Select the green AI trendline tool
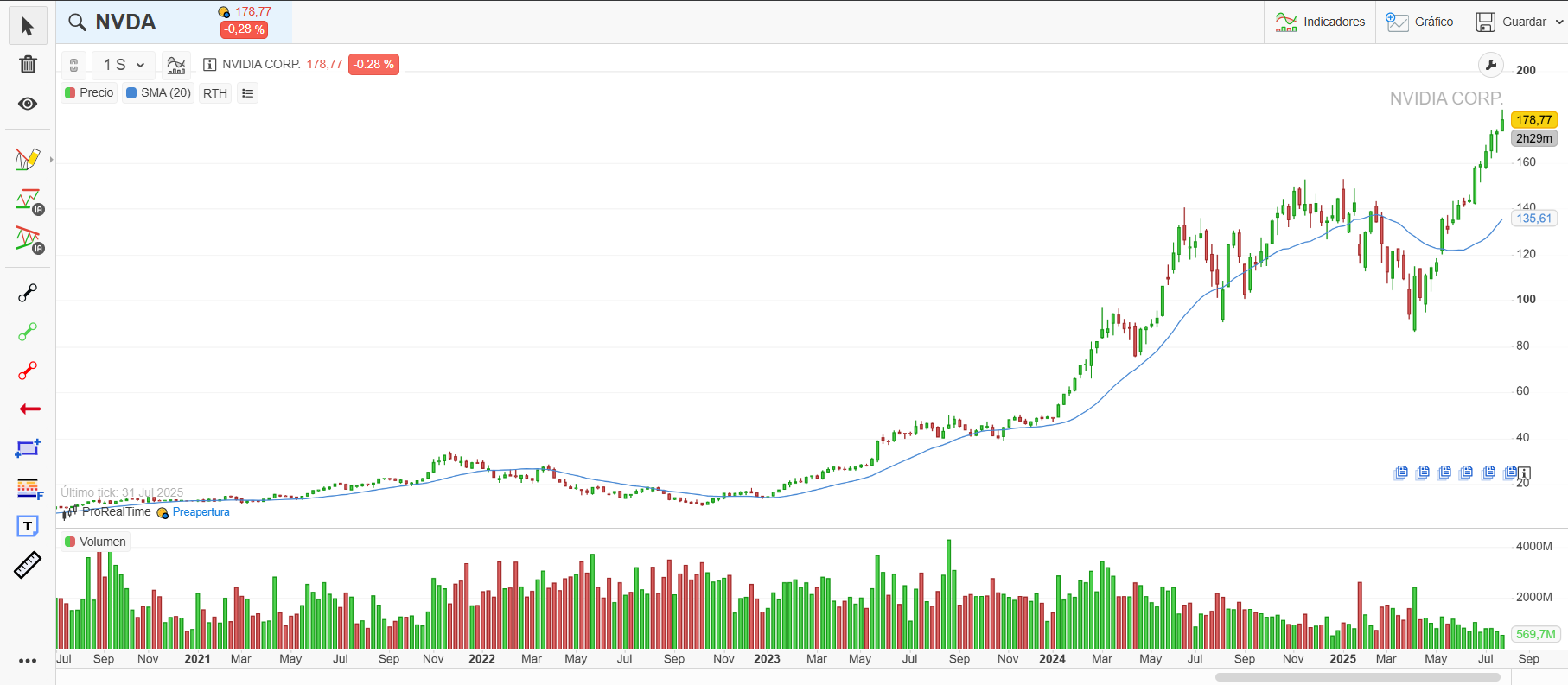The width and height of the screenshot is (1568, 685). [x=29, y=201]
